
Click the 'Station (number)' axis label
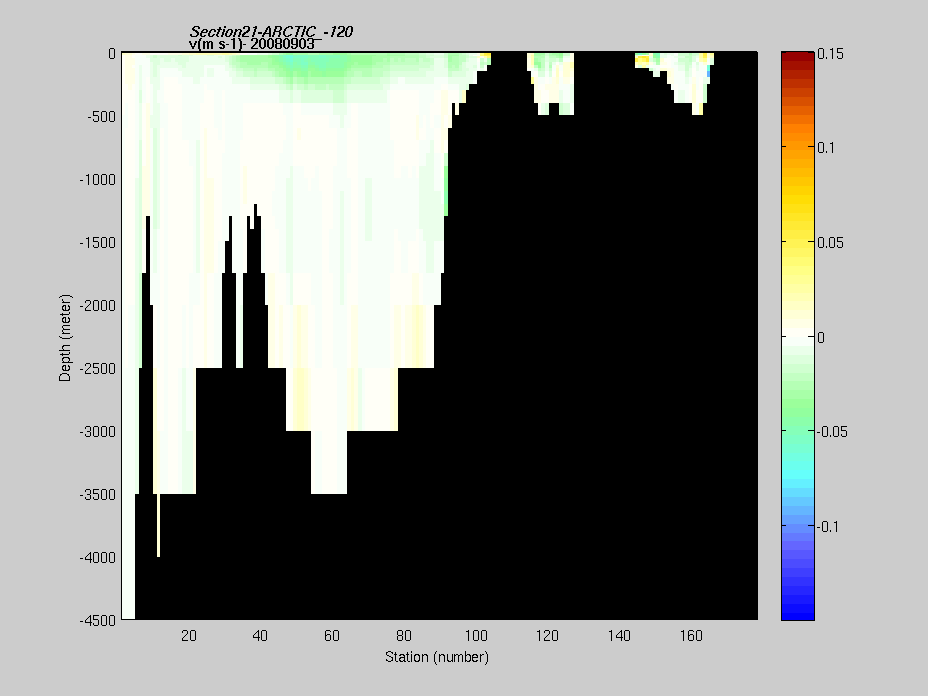pyautogui.click(x=437, y=657)
